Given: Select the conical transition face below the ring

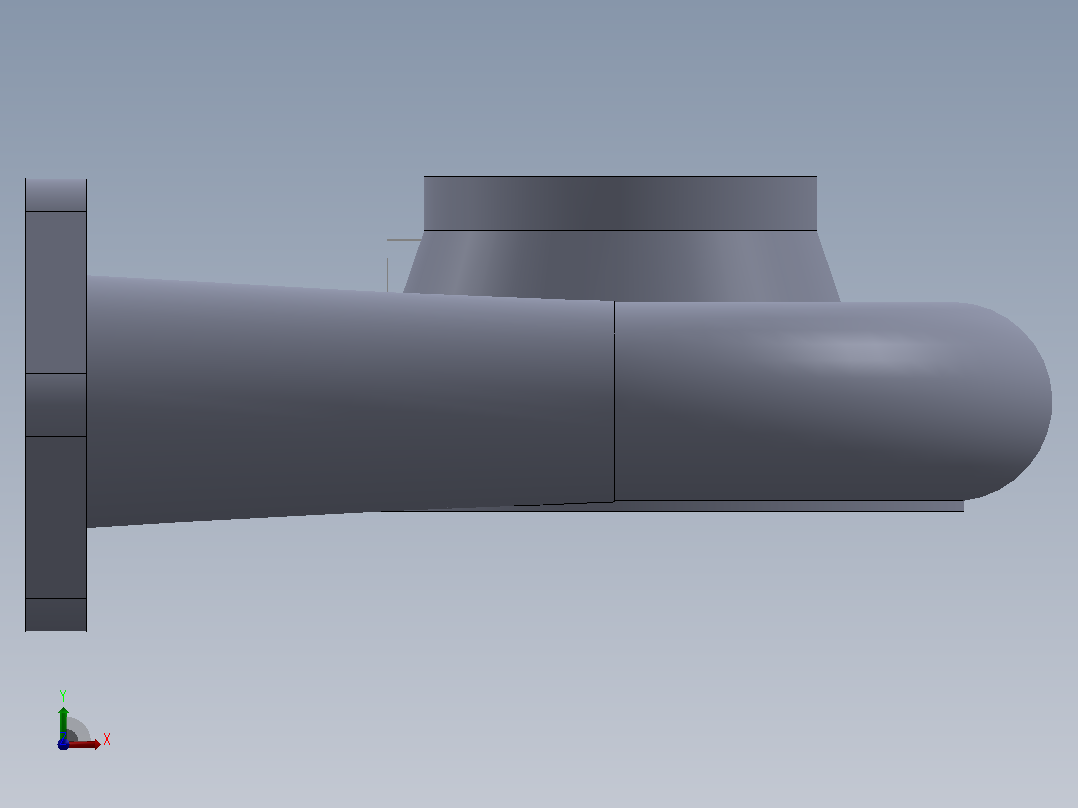Looking at the screenshot, I should point(620,265).
